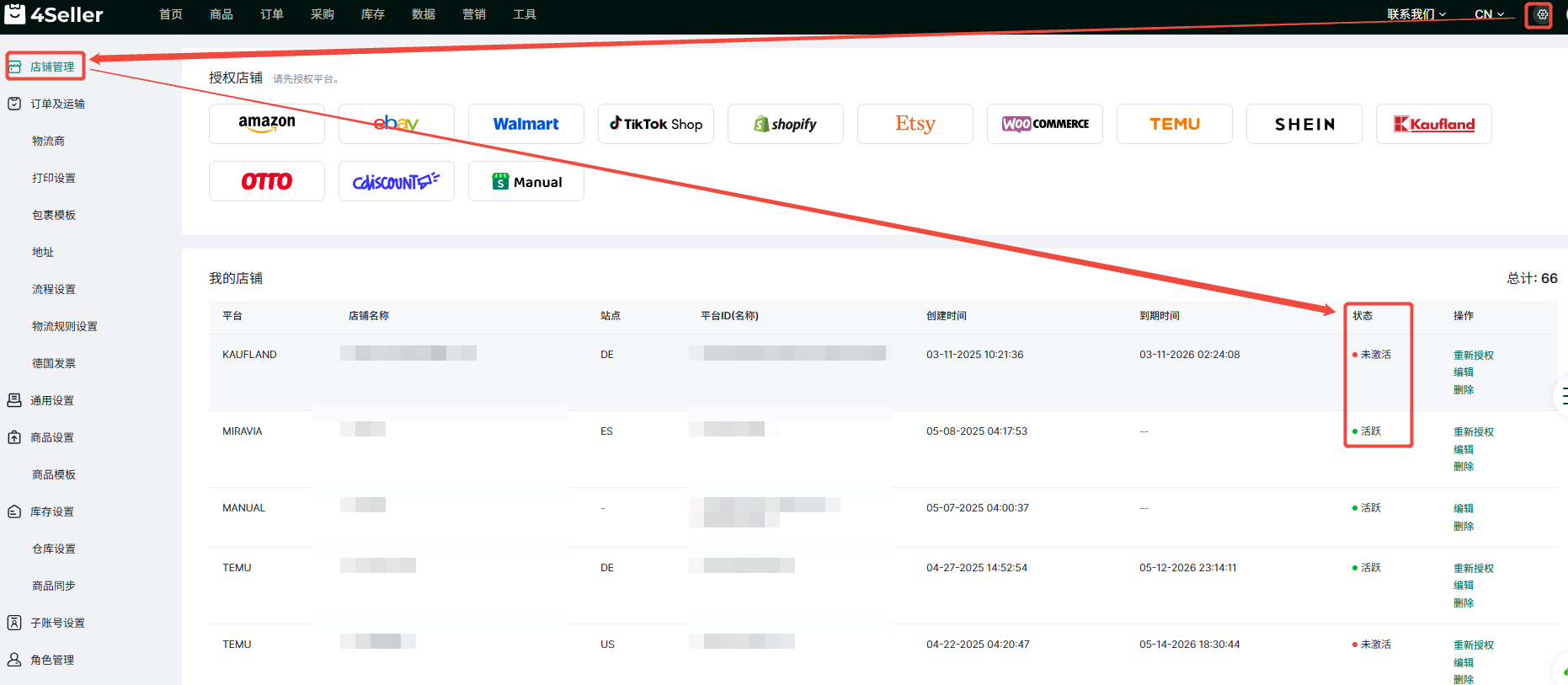Select the MIRAVIA platform cell

[243, 431]
